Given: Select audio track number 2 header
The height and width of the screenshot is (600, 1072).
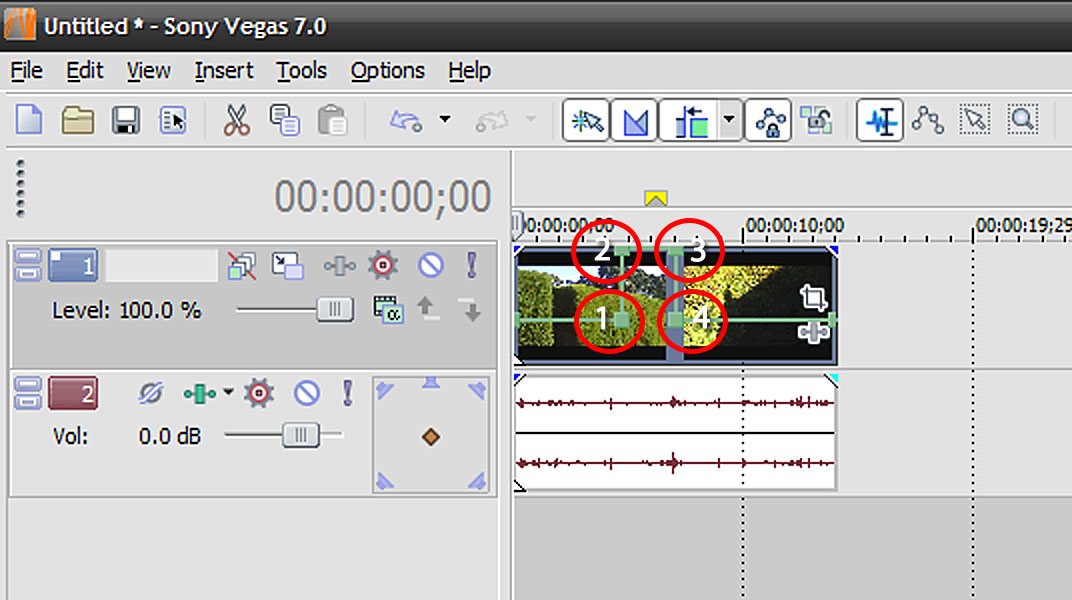Looking at the screenshot, I should click(73, 394).
